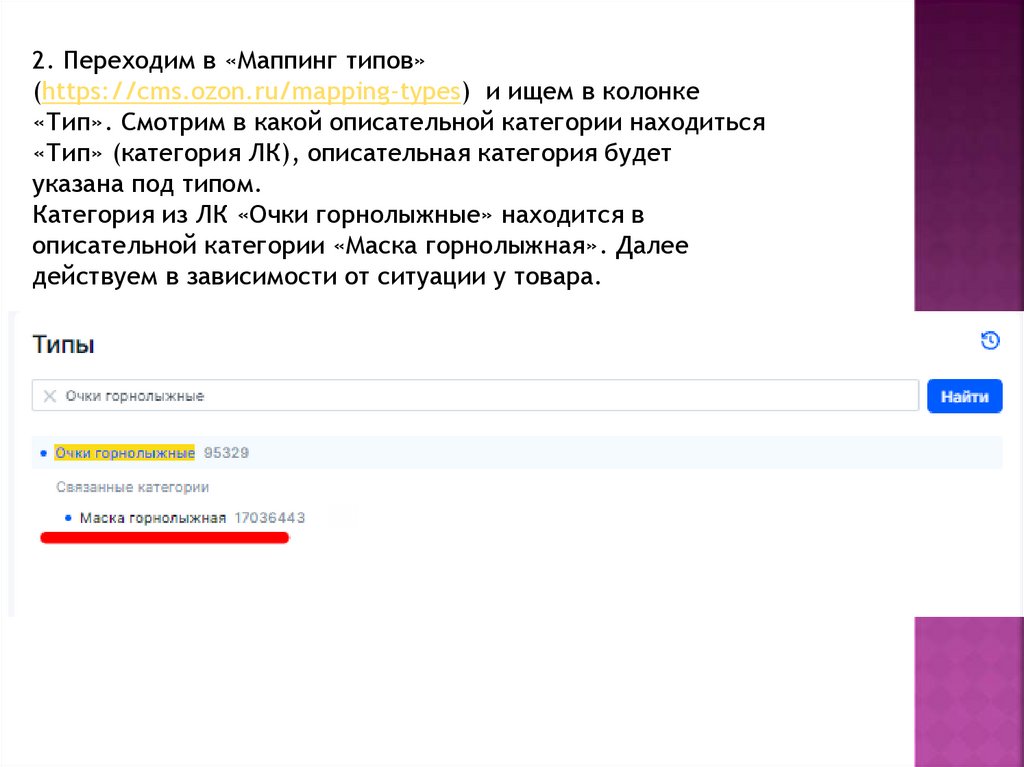The width and height of the screenshot is (1024, 767).
Task: Click the Типы page heading
Action: pos(63,345)
